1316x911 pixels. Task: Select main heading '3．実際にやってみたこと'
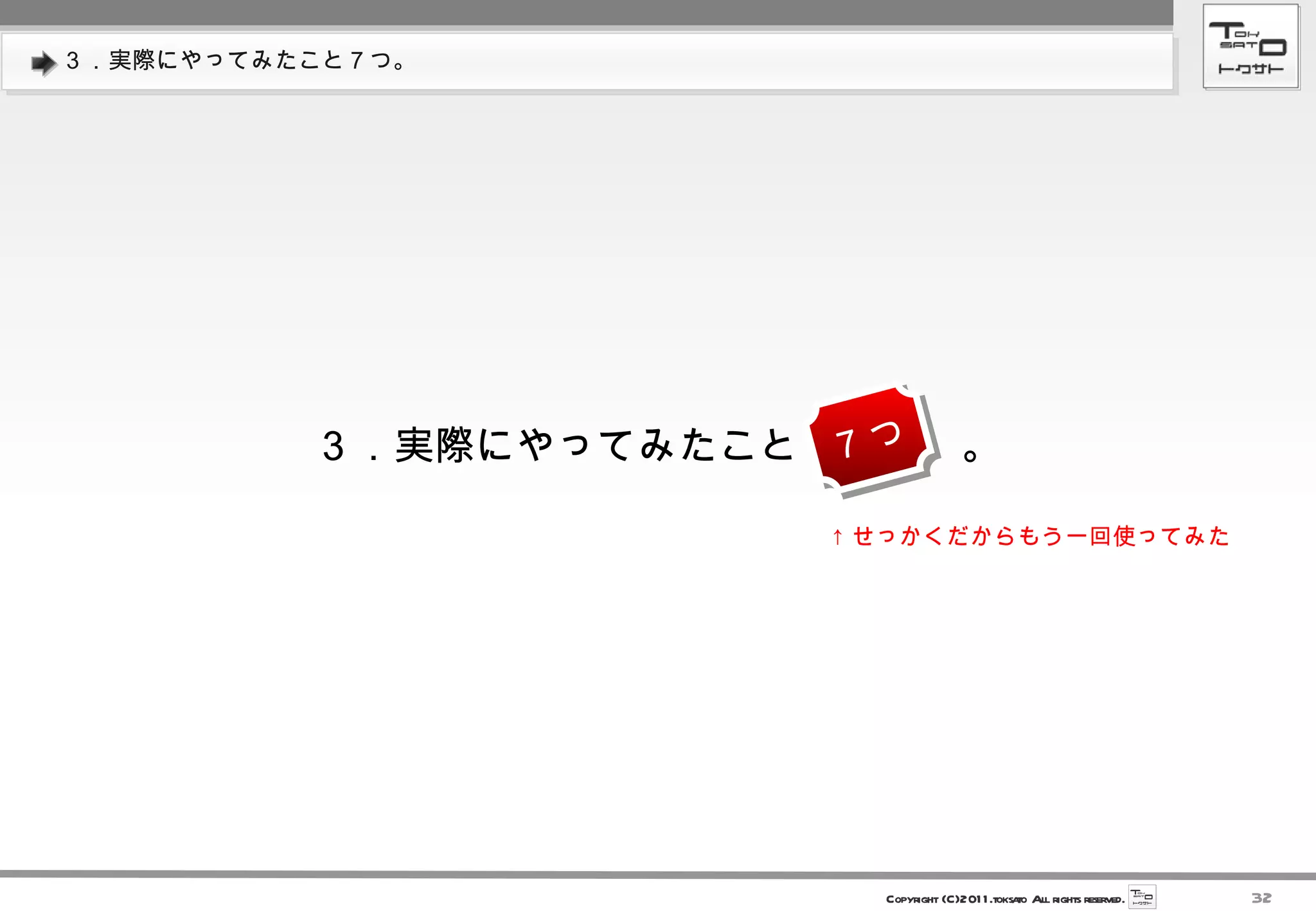558,445
